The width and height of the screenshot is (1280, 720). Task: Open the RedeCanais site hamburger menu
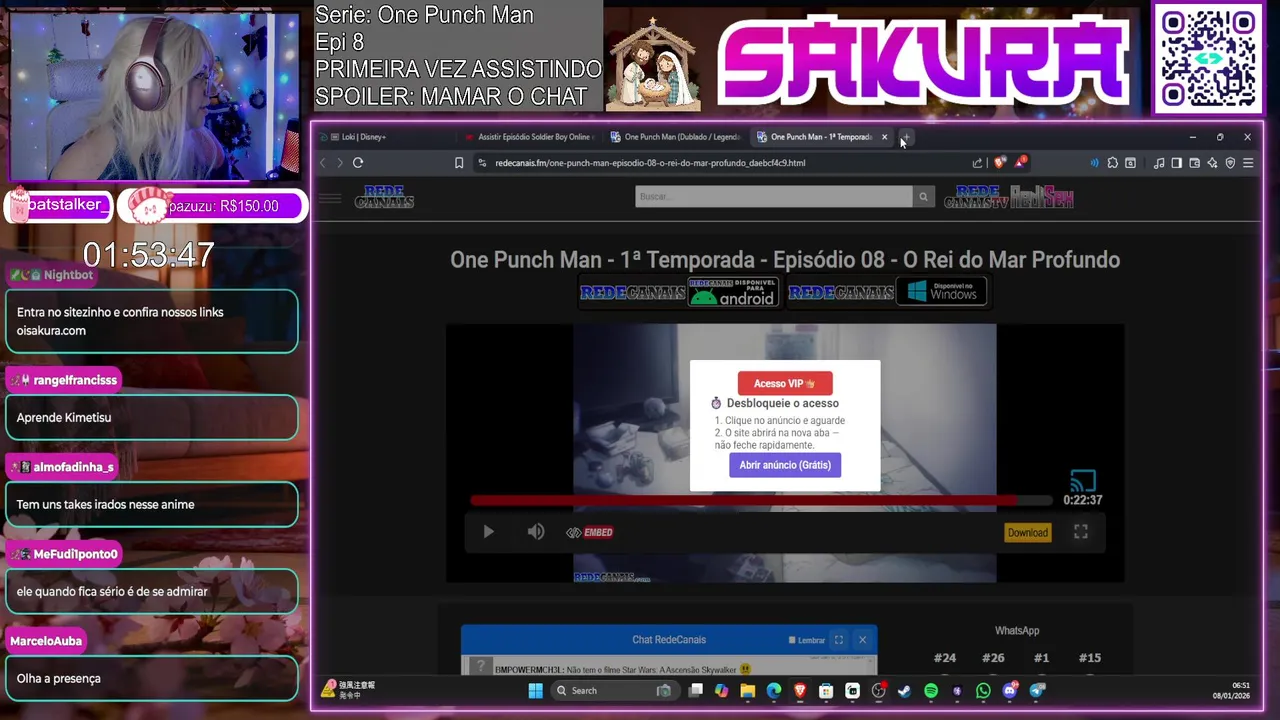[330, 198]
